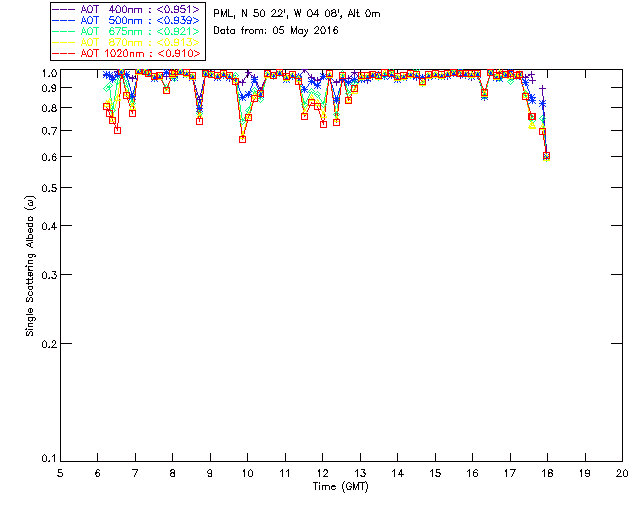The width and height of the screenshot is (640, 512).
Task: Click the final data point at 18 GMT
Action: click(x=547, y=156)
